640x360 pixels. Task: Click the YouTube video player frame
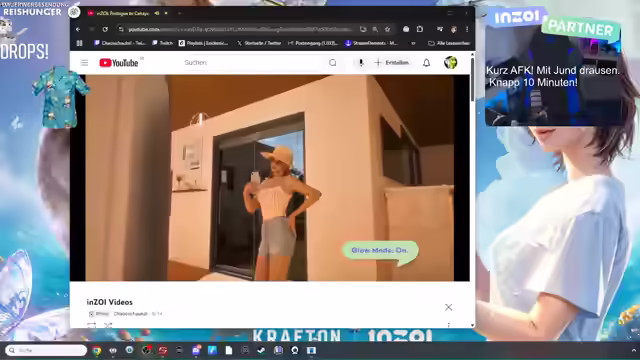(x=269, y=178)
